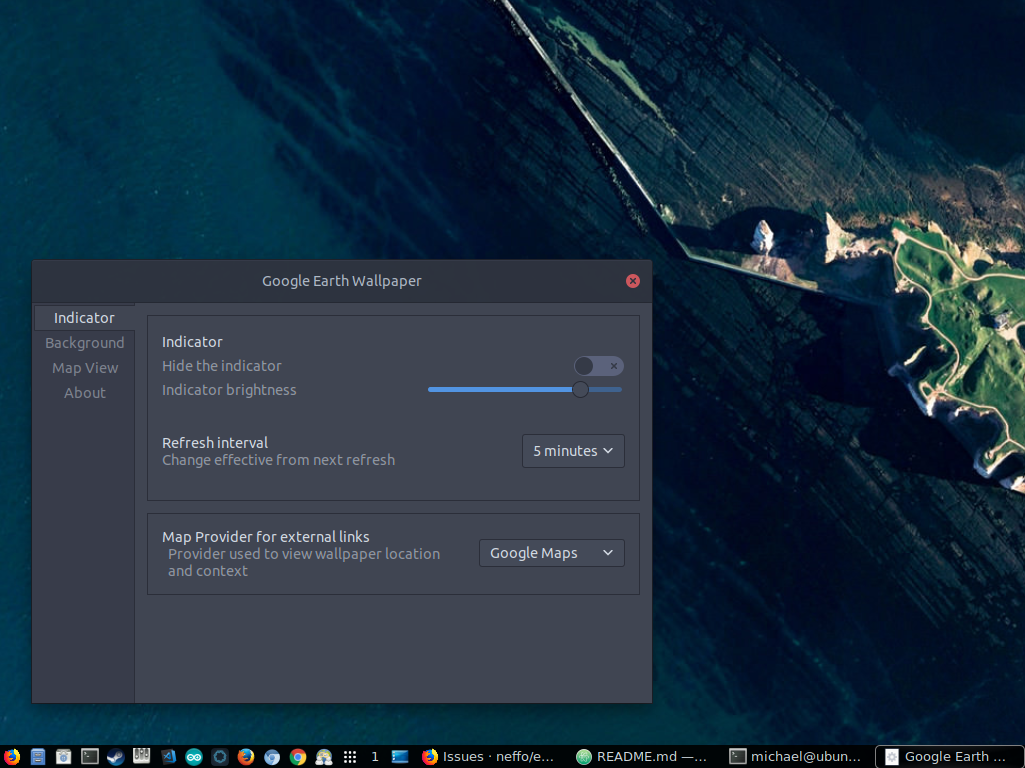Open the terminal launcher icon in taskbar

click(x=90, y=757)
